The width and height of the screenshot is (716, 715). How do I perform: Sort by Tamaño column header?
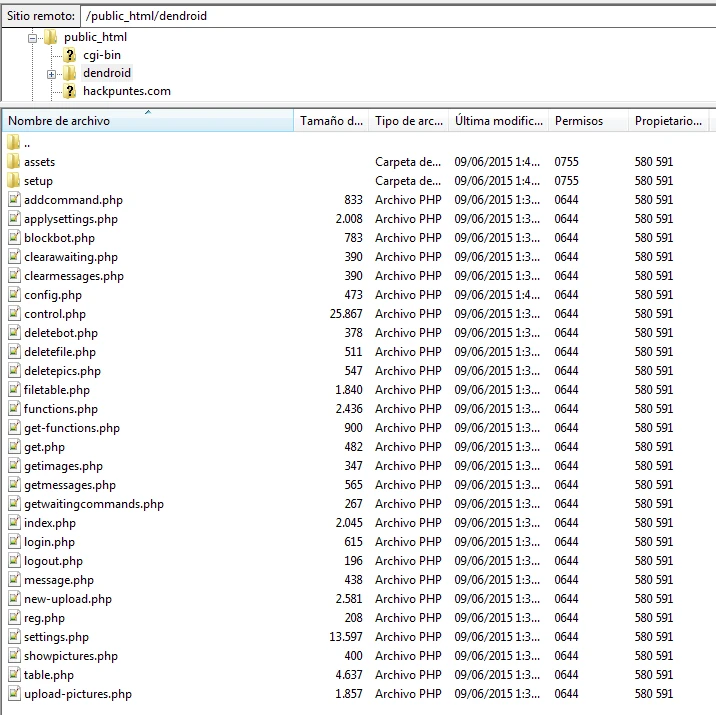click(x=331, y=121)
